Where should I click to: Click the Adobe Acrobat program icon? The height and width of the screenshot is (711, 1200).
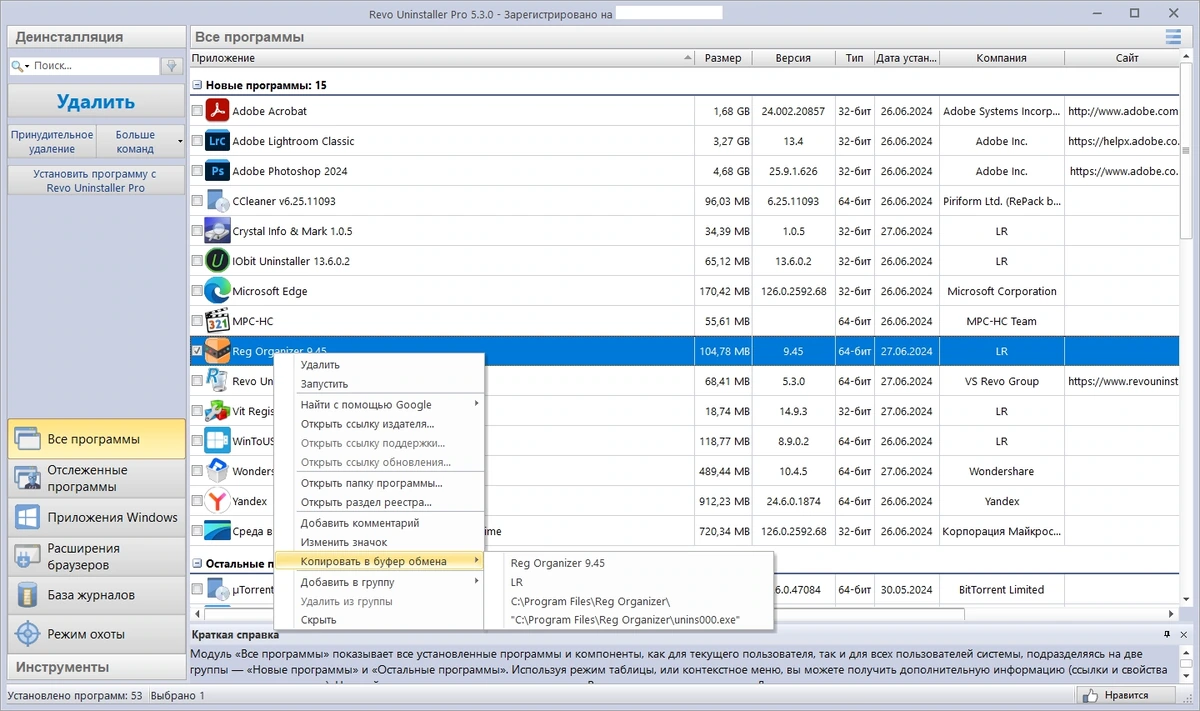coord(217,111)
